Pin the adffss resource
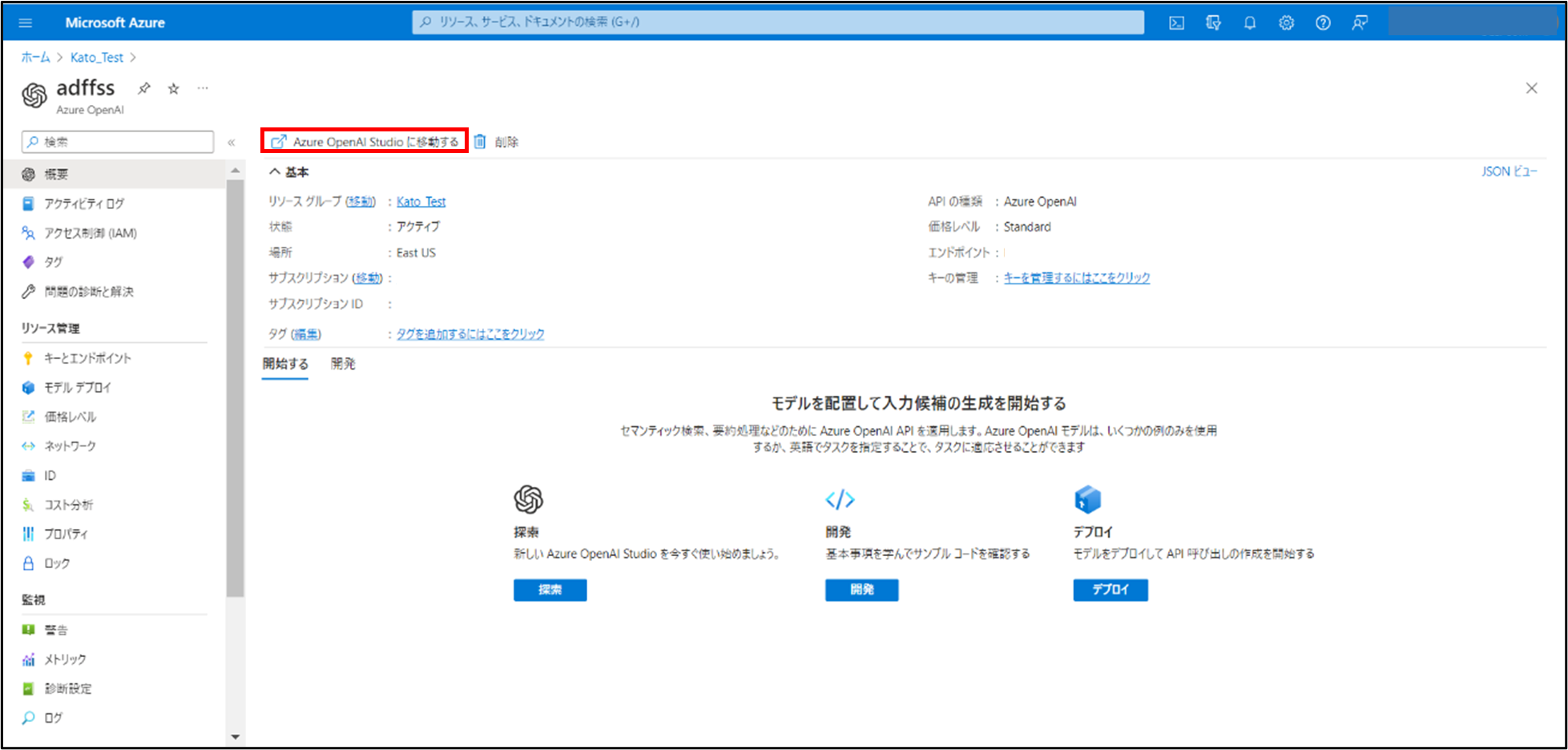Image resolution: width=1568 pixels, height=750 pixels. coord(144,88)
